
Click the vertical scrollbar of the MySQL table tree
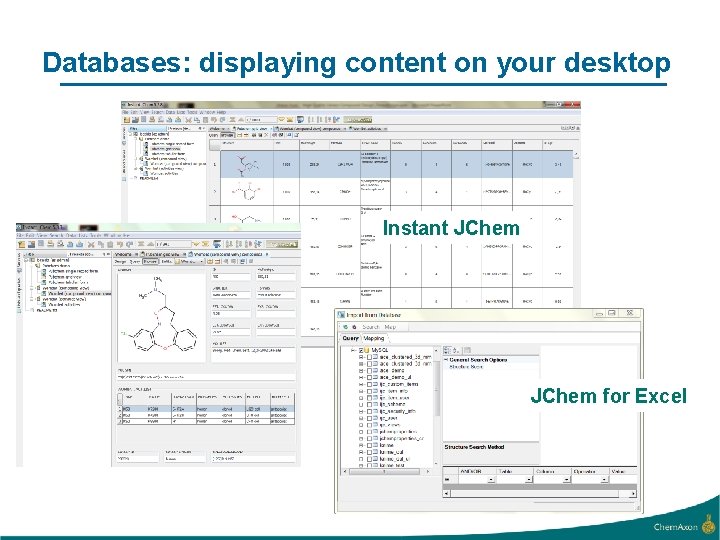point(436,406)
